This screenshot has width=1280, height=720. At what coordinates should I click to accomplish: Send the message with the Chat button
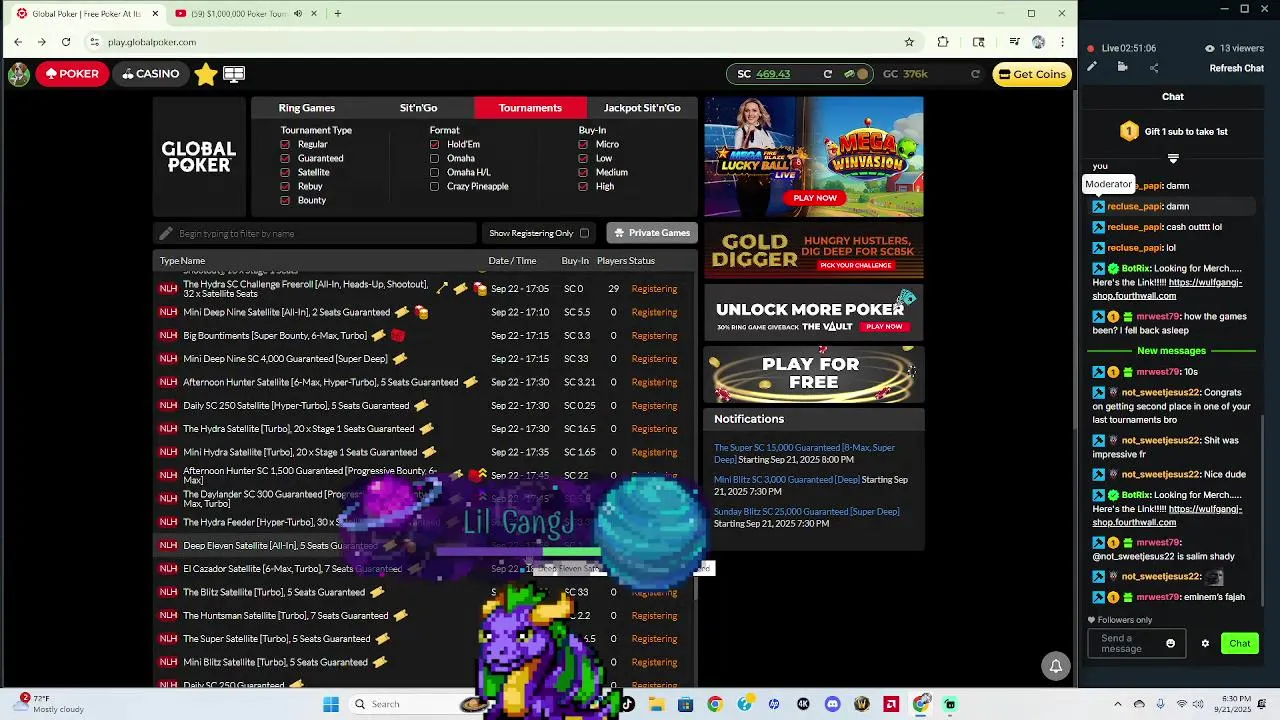pos(1240,644)
